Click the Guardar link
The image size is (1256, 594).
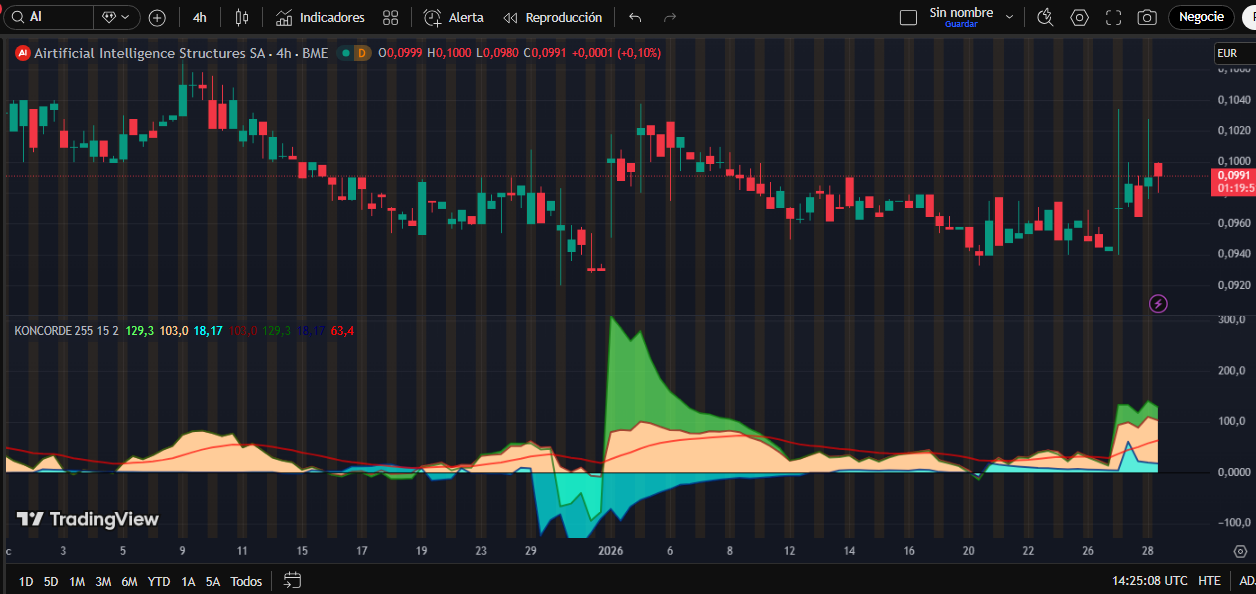point(961,24)
